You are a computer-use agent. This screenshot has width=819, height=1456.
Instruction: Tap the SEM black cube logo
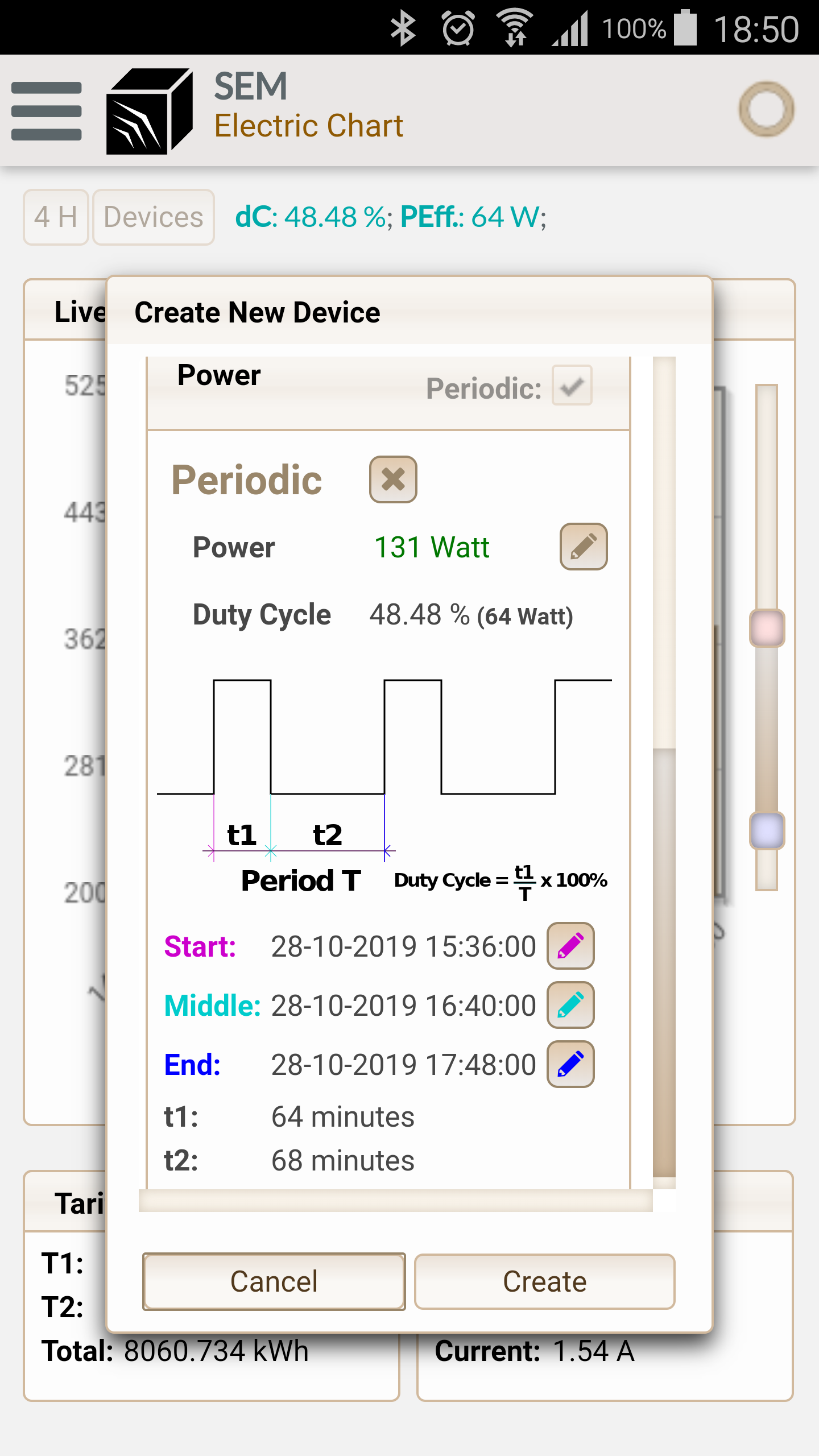[x=150, y=111]
